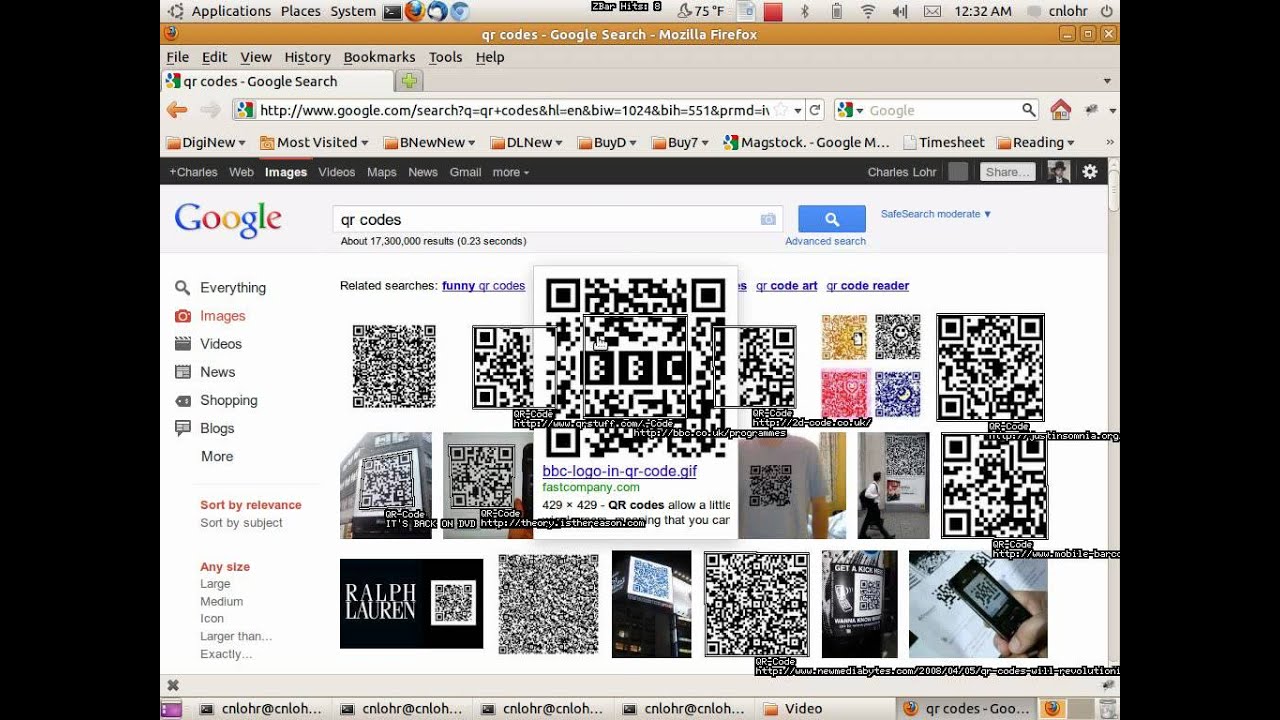
Task: Open the Tools menu
Action: coord(445,57)
